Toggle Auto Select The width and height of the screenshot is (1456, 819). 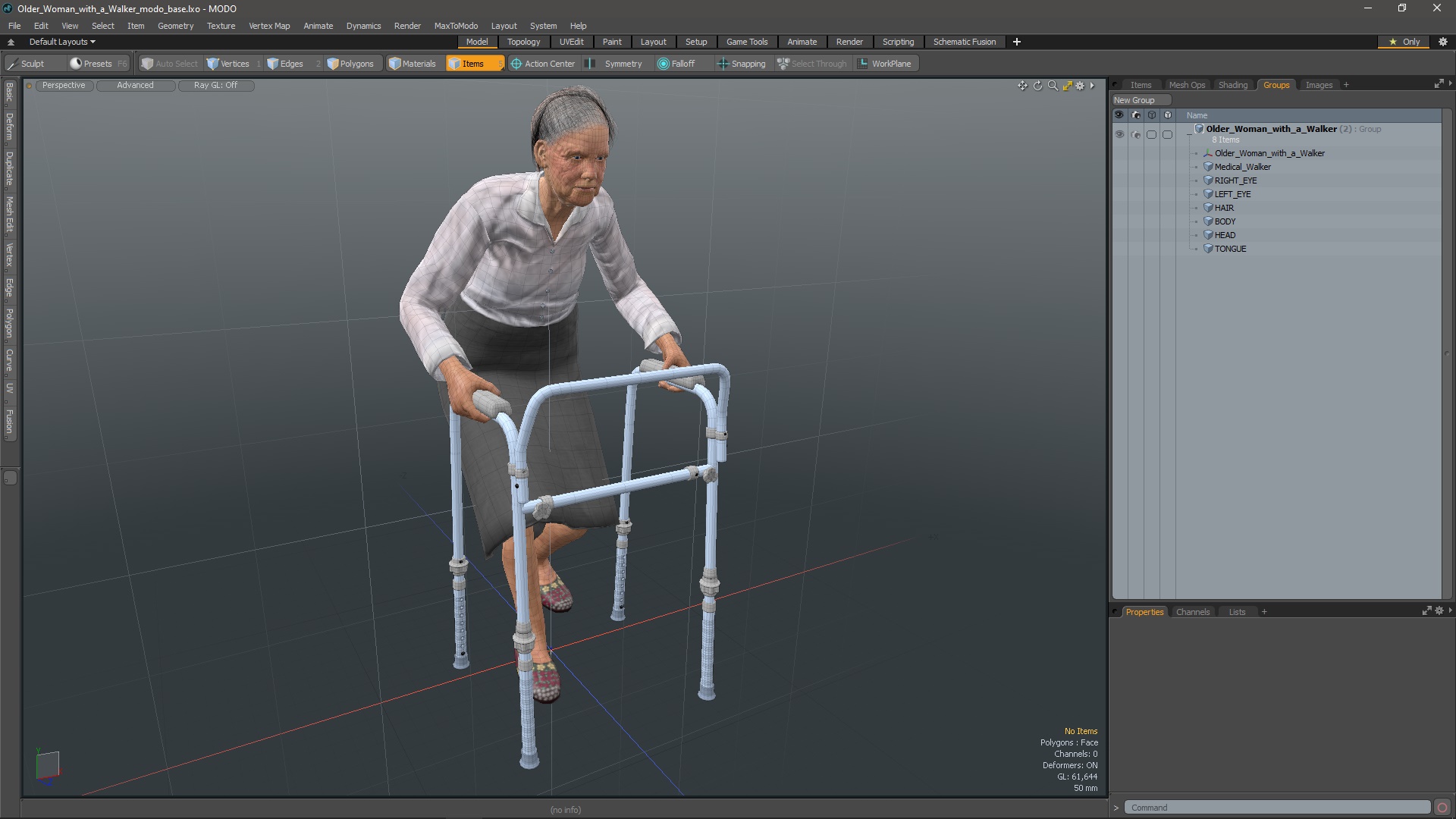(x=170, y=64)
